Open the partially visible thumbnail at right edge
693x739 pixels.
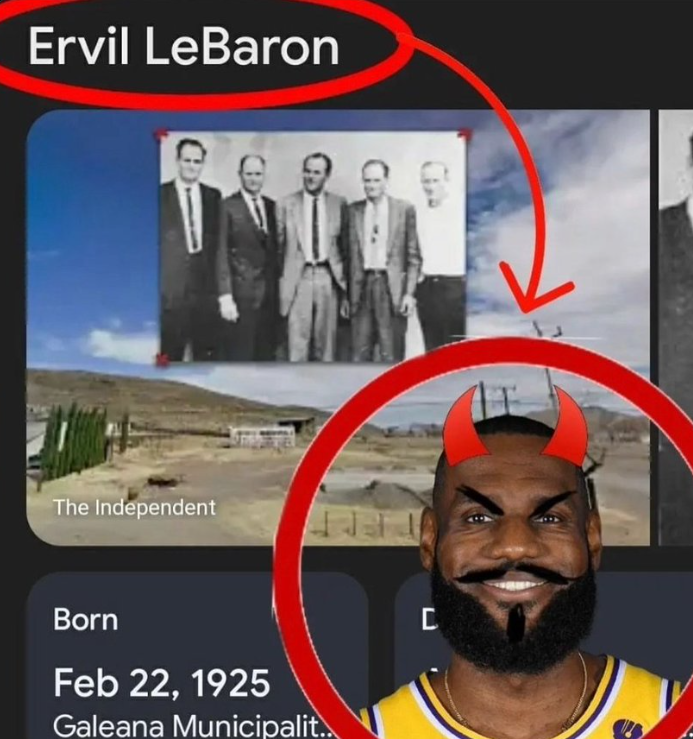pyautogui.click(x=675, y=328)
